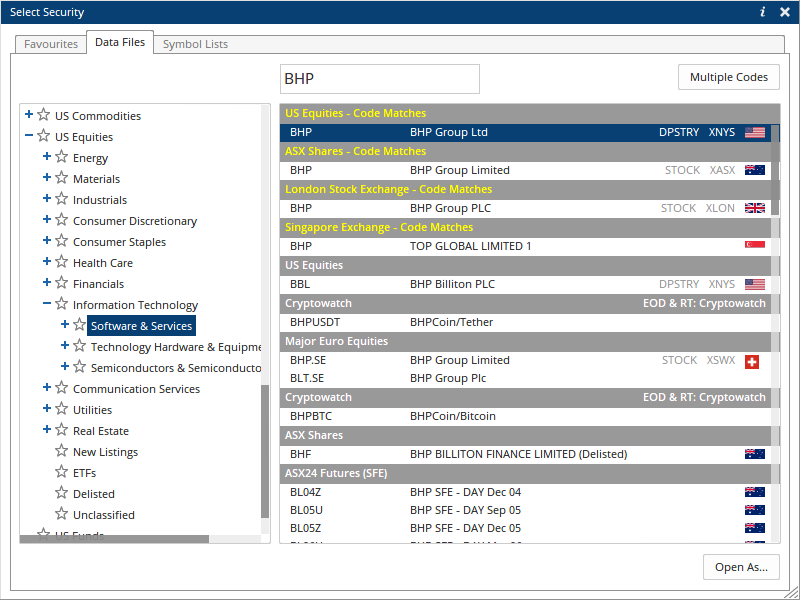Select the ETFs tree item
Screen dimensions: 801x601
pos(84,473)
